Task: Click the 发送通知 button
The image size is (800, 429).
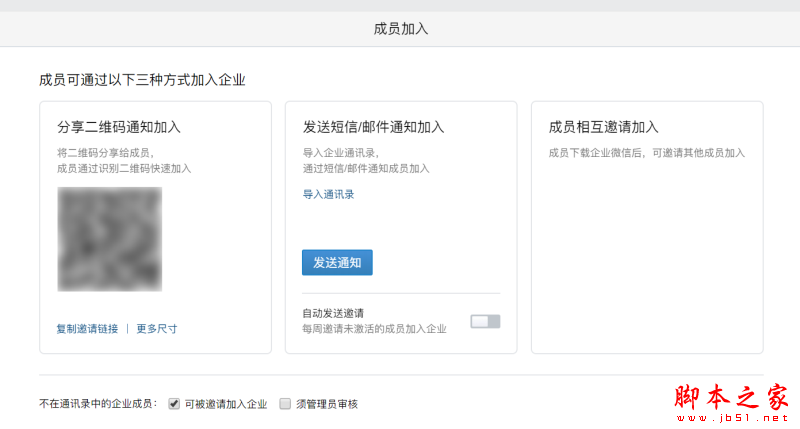Action: click(337, 262)
